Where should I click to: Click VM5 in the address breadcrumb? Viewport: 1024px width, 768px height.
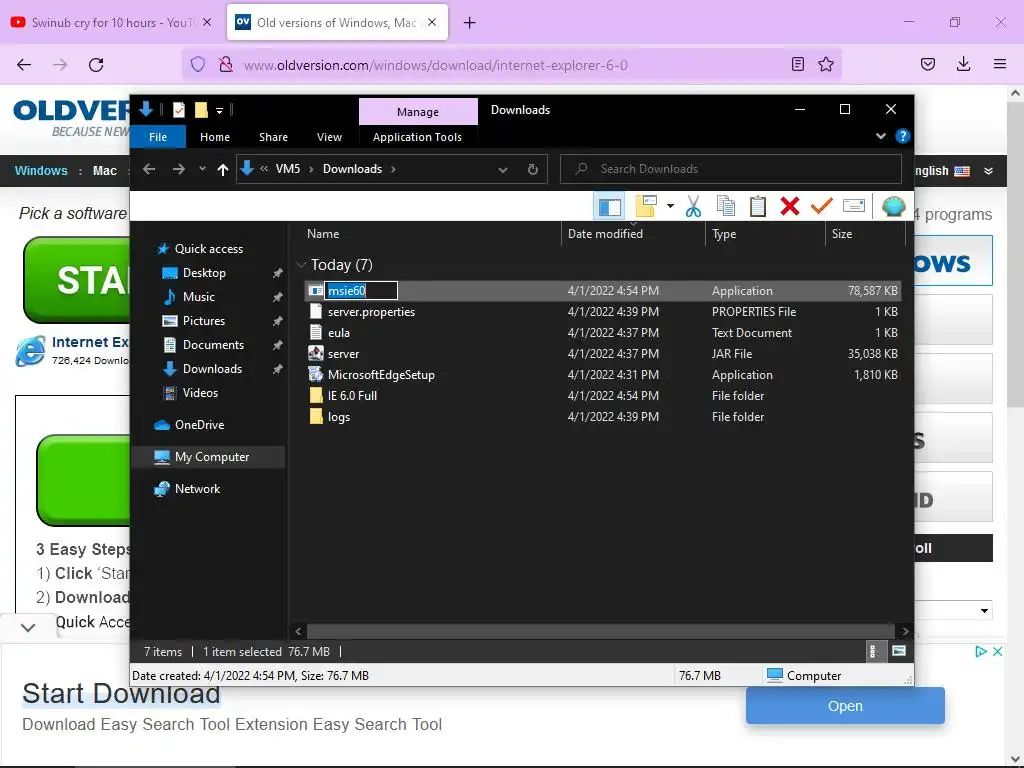coord(288,169)
